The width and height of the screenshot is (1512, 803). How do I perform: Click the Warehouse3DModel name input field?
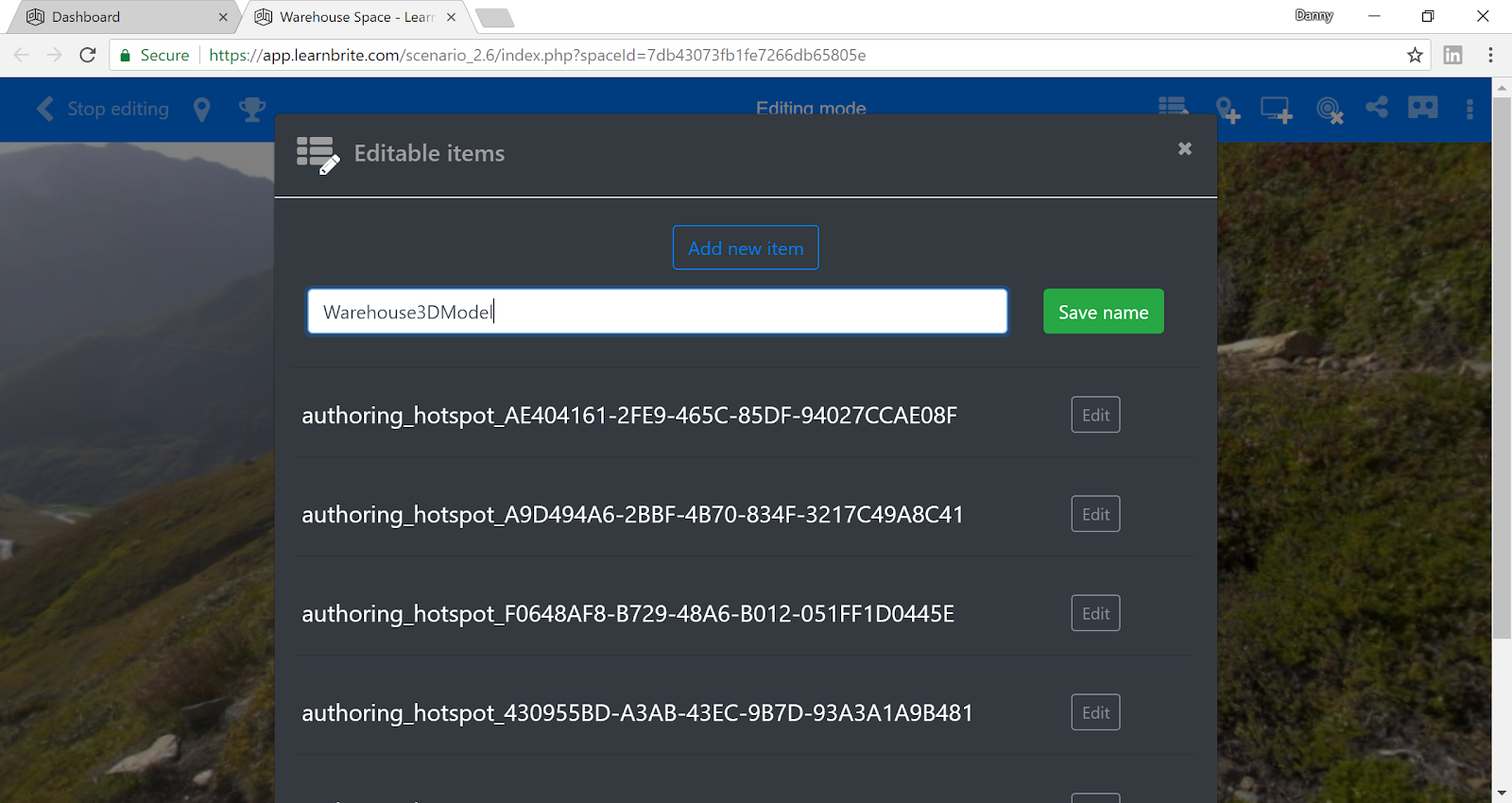point(658,312)
